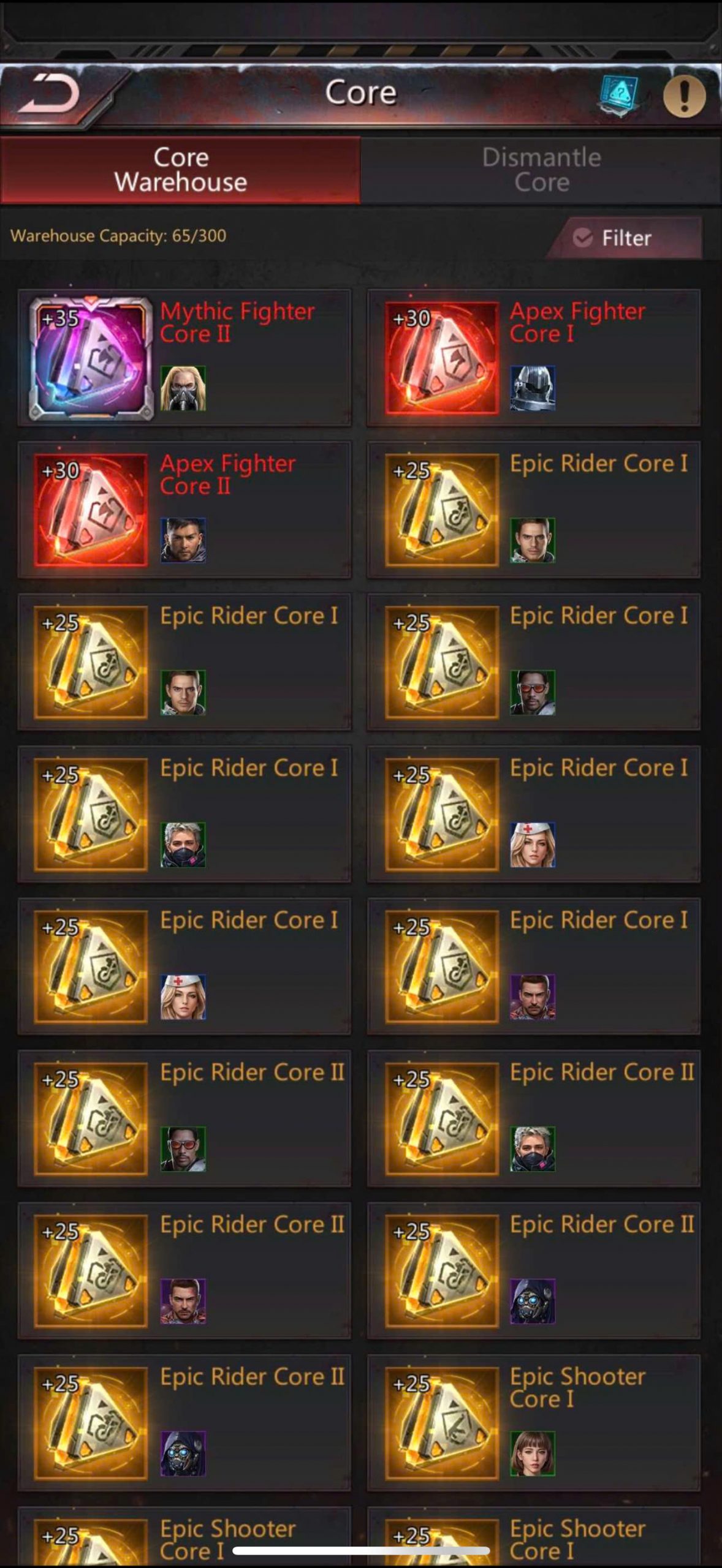
Task: Tap the back arrow icon
Action: pyautogui.click(x=49, y=94)
